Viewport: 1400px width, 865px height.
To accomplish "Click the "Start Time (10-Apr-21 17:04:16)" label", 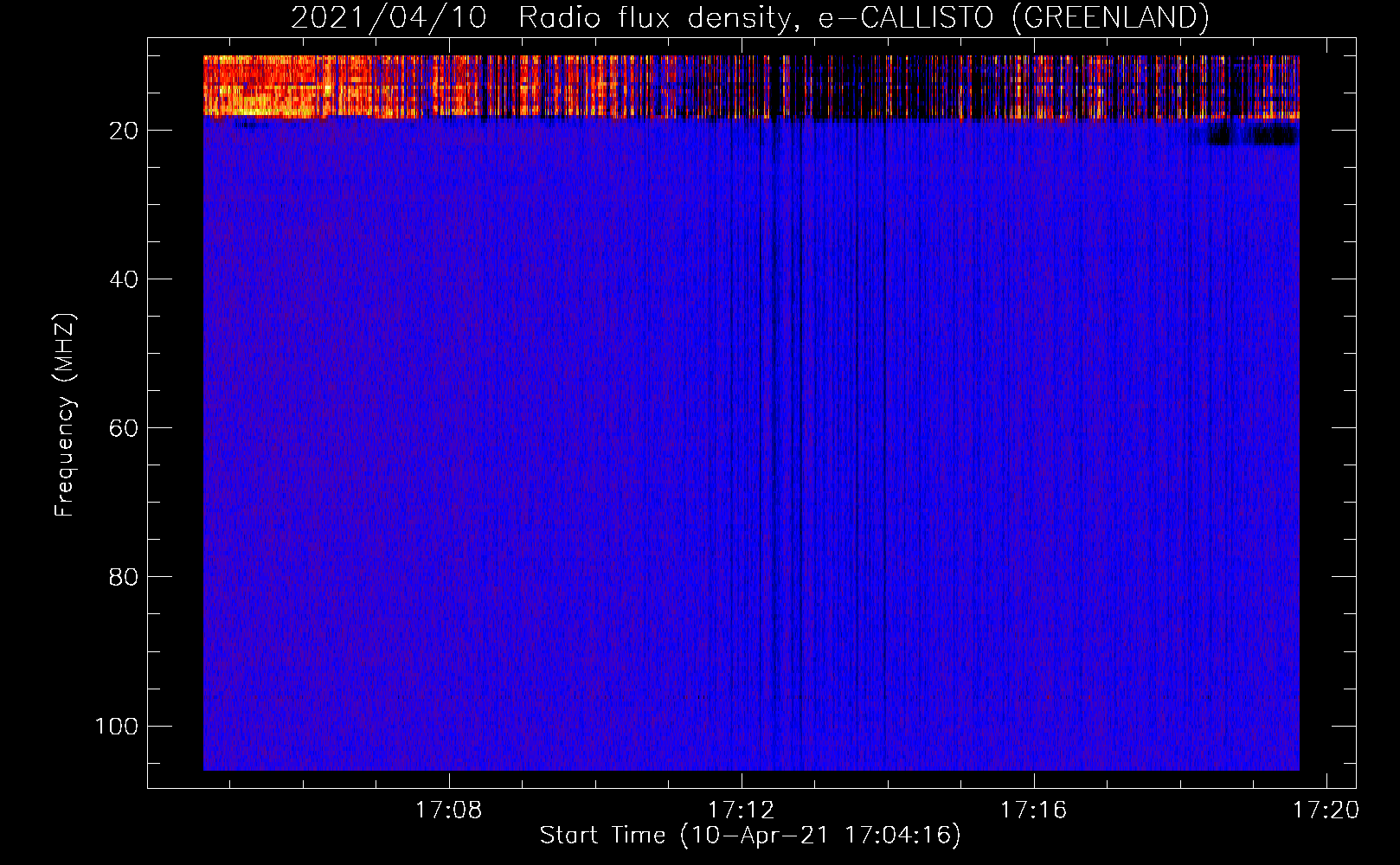I will 750,836.
